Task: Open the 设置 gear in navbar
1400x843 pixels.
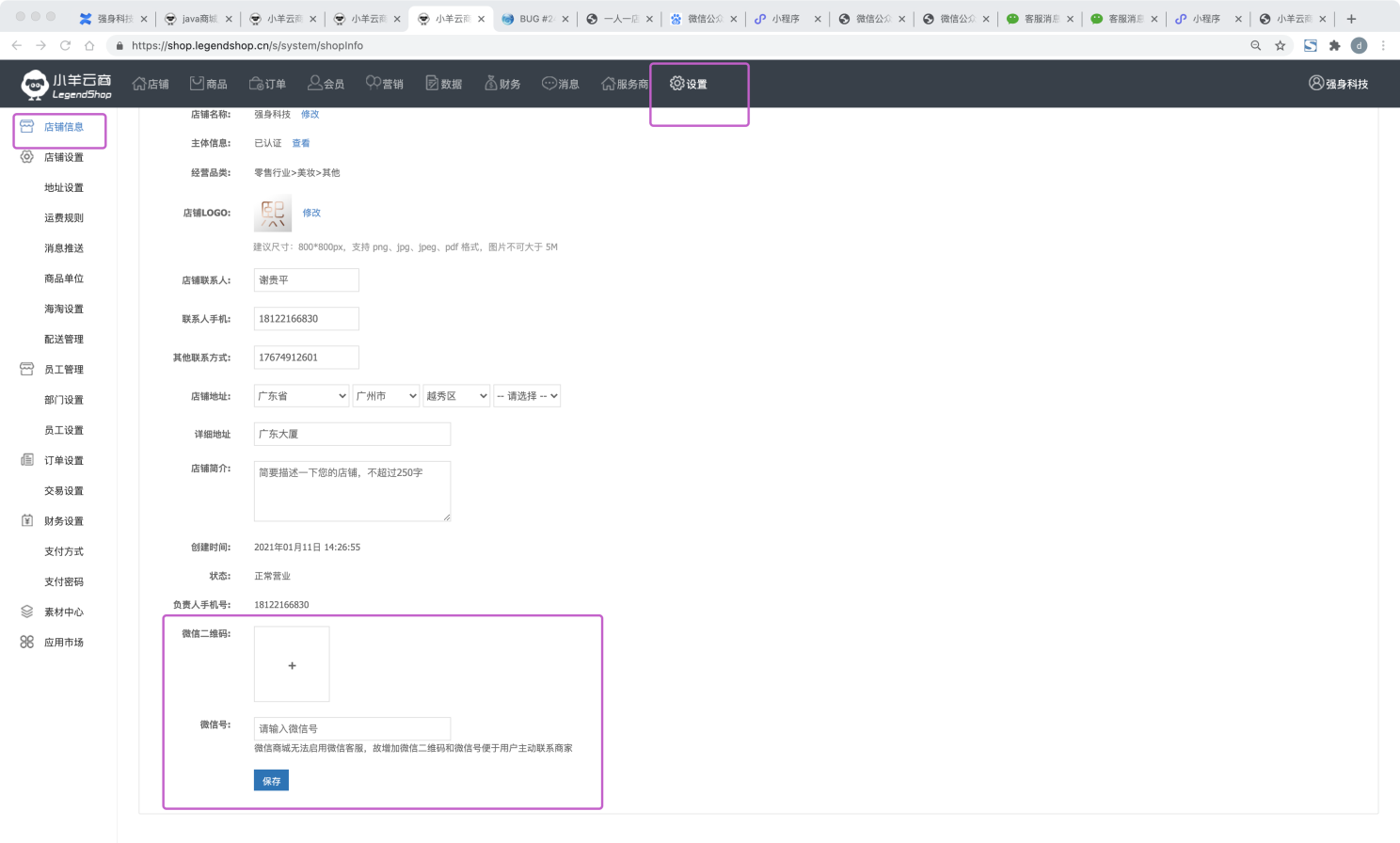Action: (677, 84)
